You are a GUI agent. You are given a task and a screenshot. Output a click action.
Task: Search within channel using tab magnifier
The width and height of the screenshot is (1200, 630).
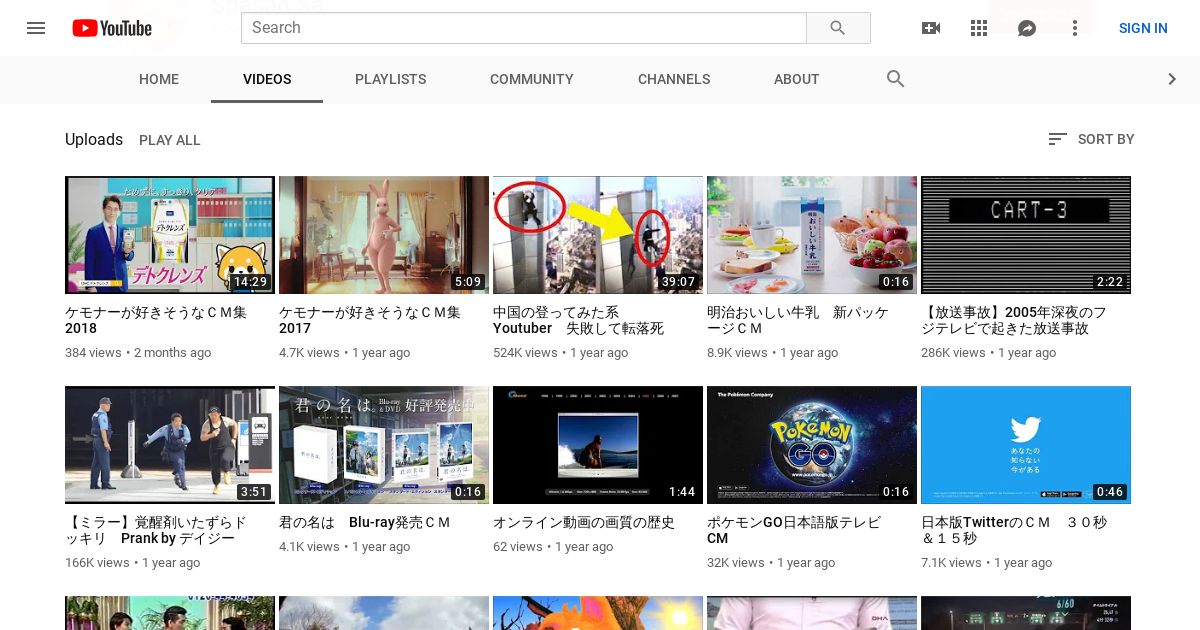(x=896, y=79)
